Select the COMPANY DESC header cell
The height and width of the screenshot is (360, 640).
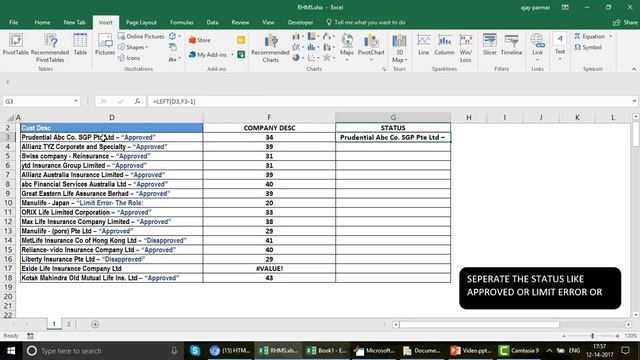coord(269,128)
